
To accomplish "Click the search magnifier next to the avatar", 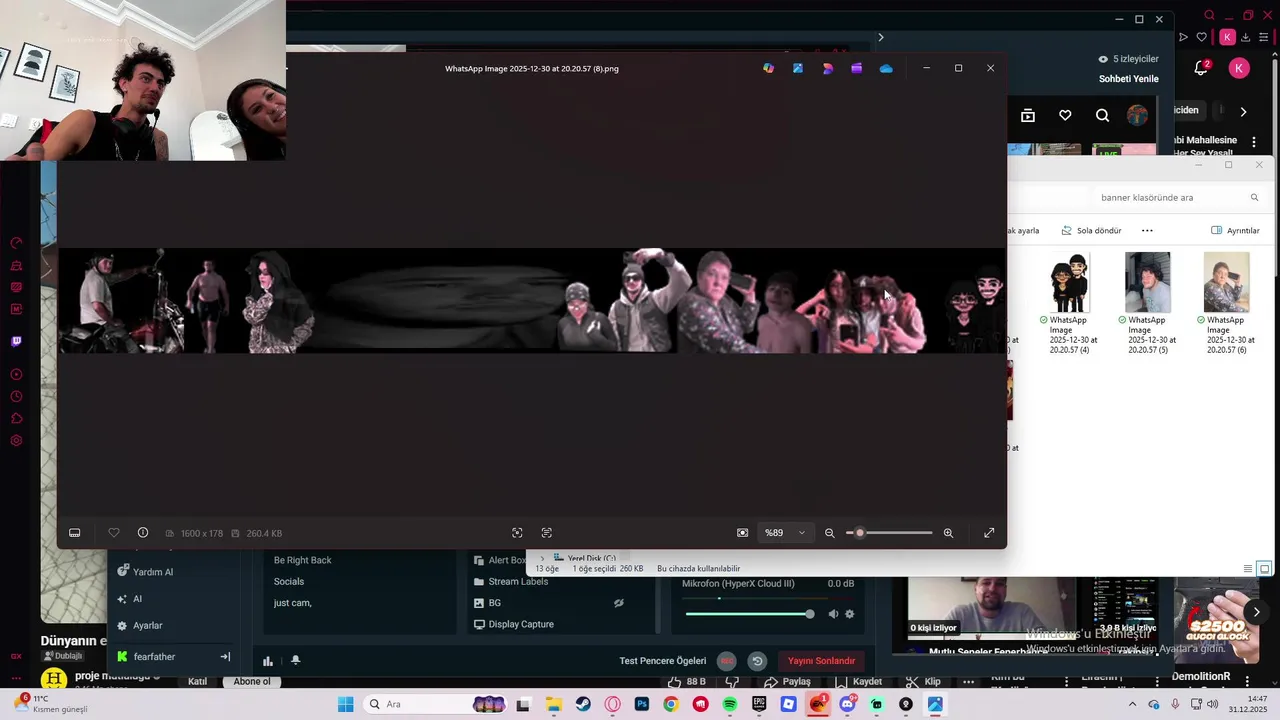I will click(x=1102, y=115).
